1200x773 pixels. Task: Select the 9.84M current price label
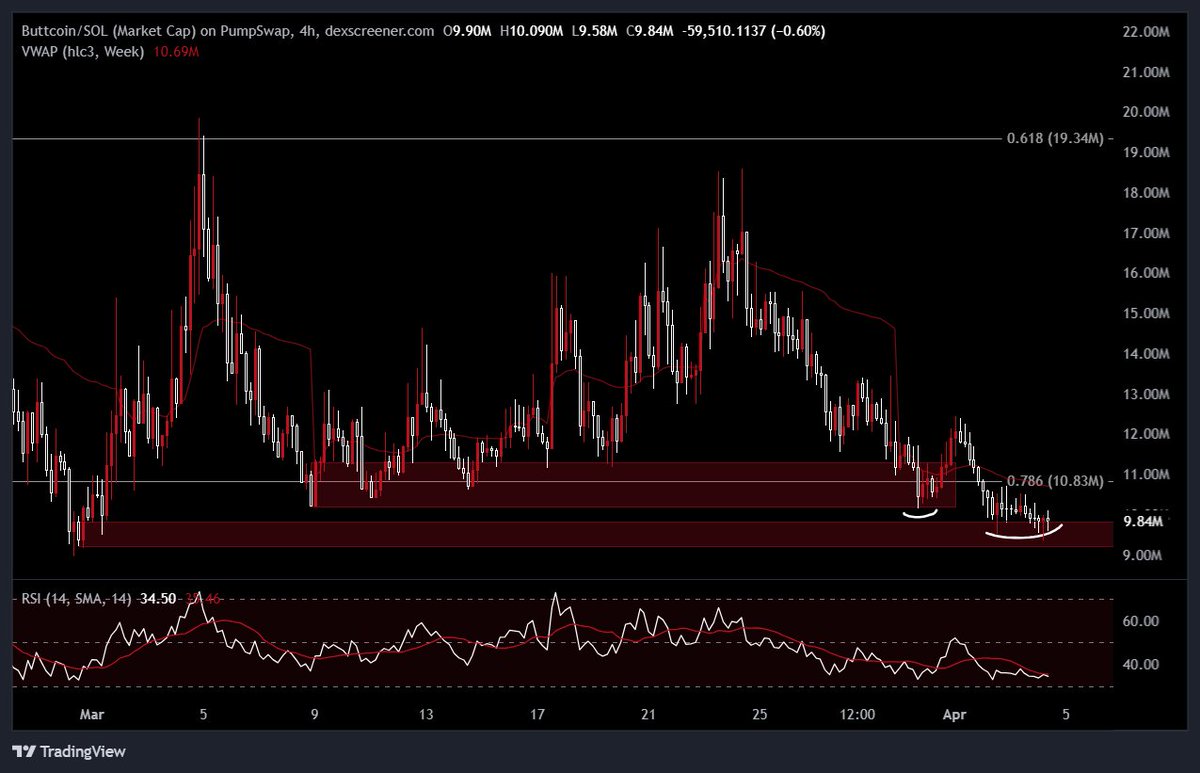(x=1145, y=521)
